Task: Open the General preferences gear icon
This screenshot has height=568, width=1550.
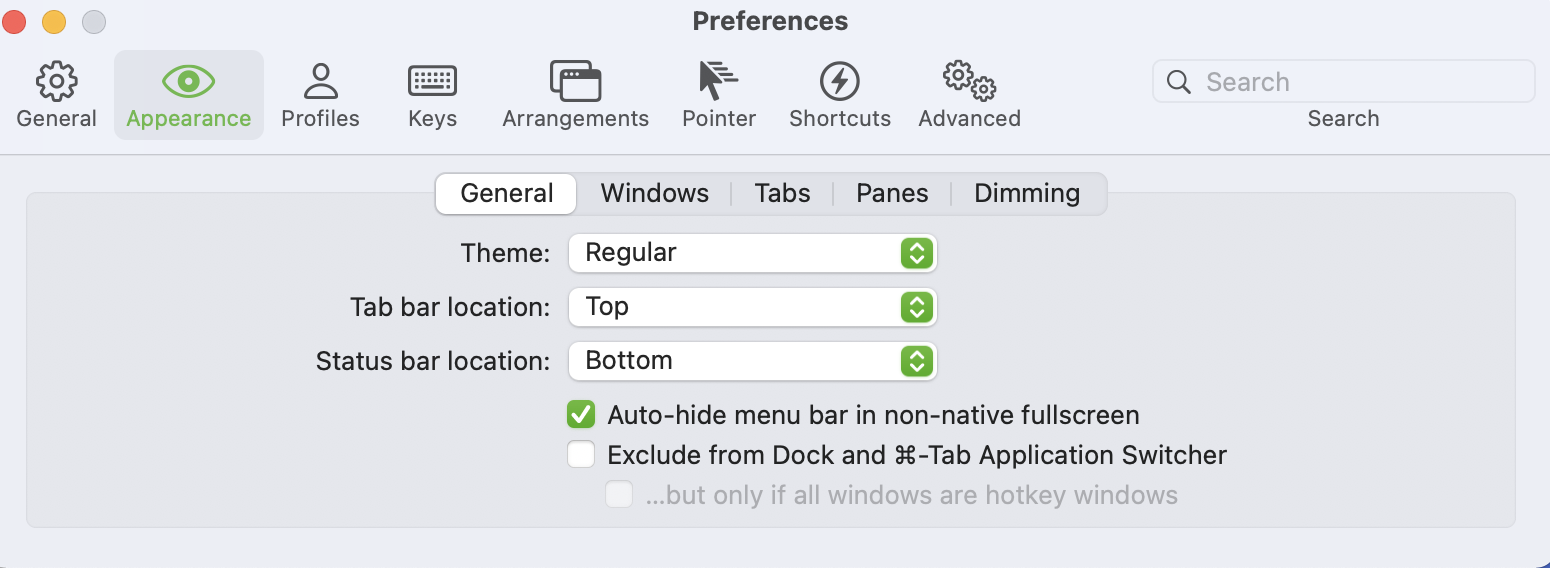Action: click(56, 82)
